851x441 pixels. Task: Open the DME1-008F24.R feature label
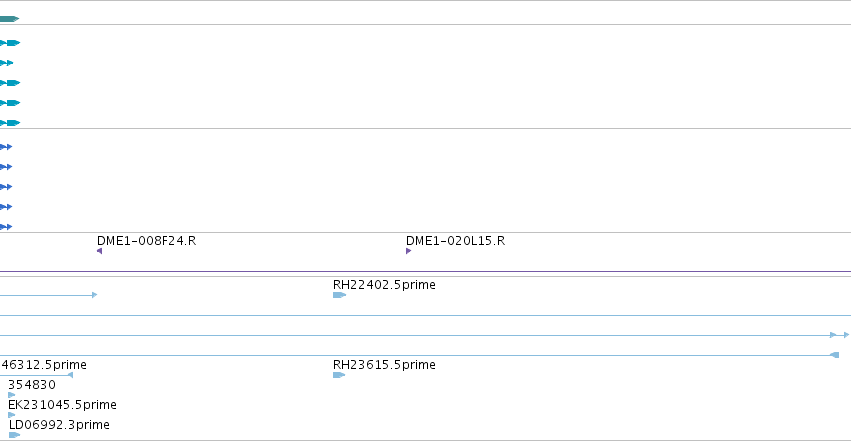(147, 240)
